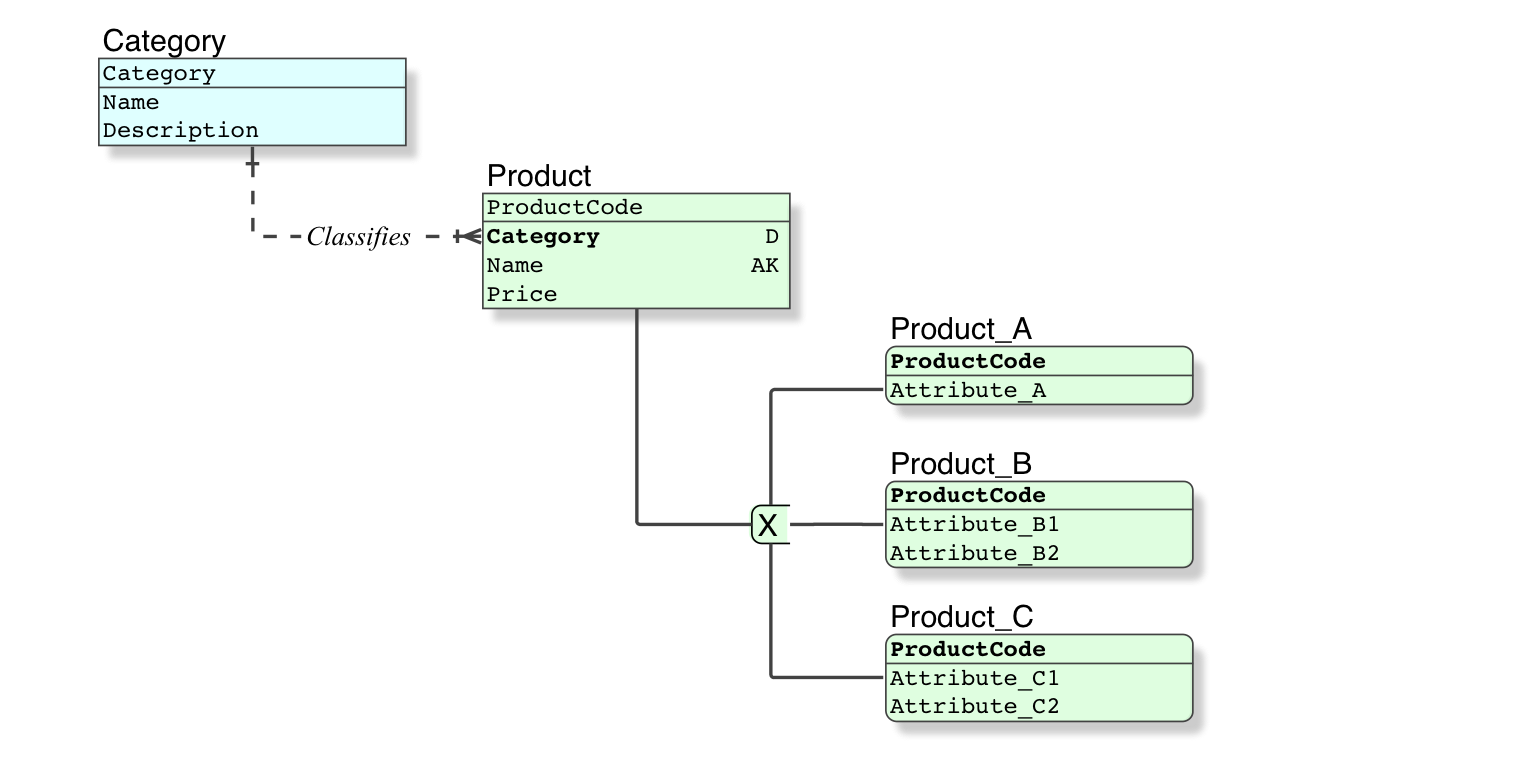Select the Product_B entity title
This screenshot has height=766, width=1538.
coord(961,464)
